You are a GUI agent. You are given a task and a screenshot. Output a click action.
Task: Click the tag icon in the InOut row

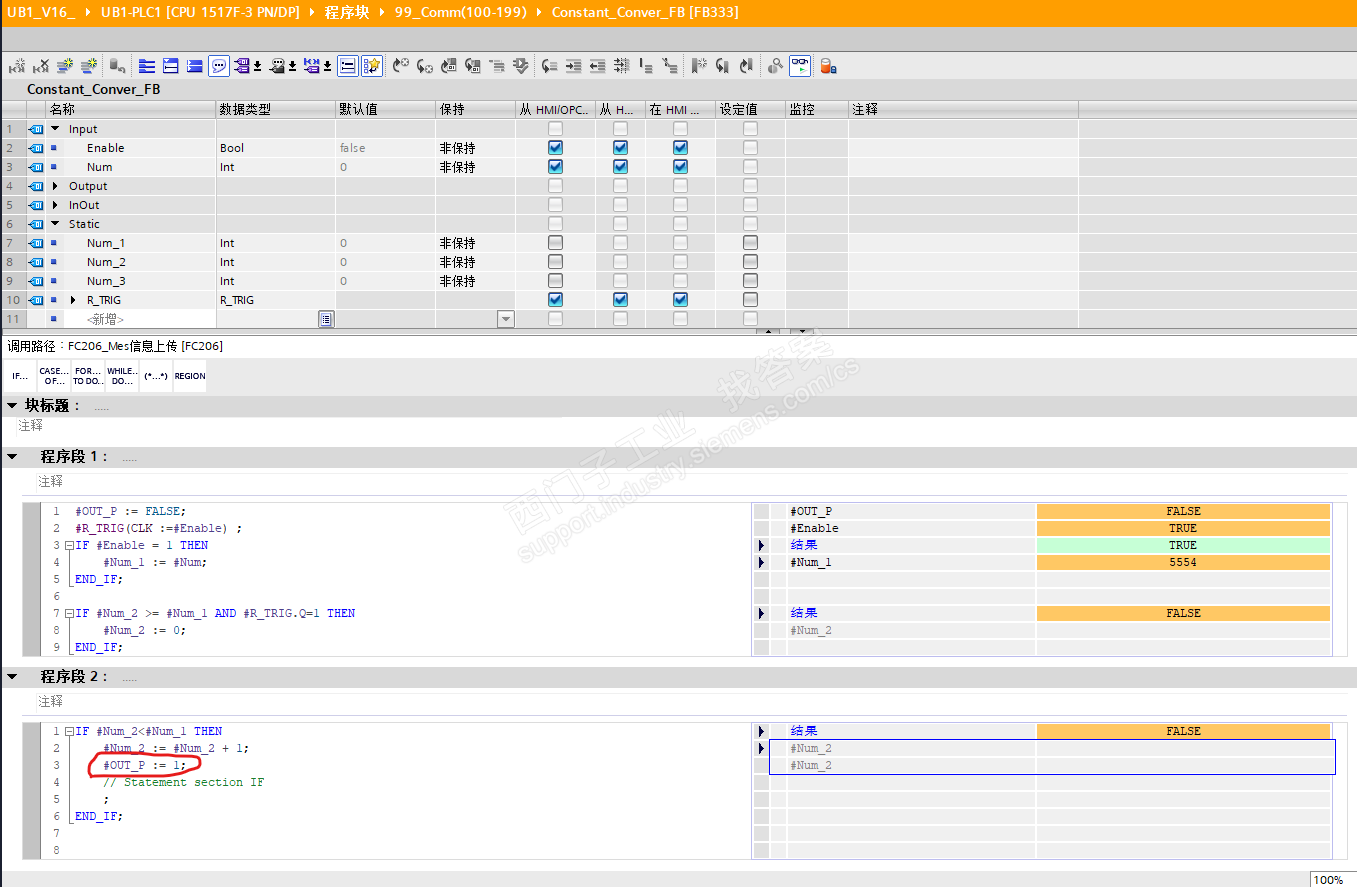[x=35, y=205]
